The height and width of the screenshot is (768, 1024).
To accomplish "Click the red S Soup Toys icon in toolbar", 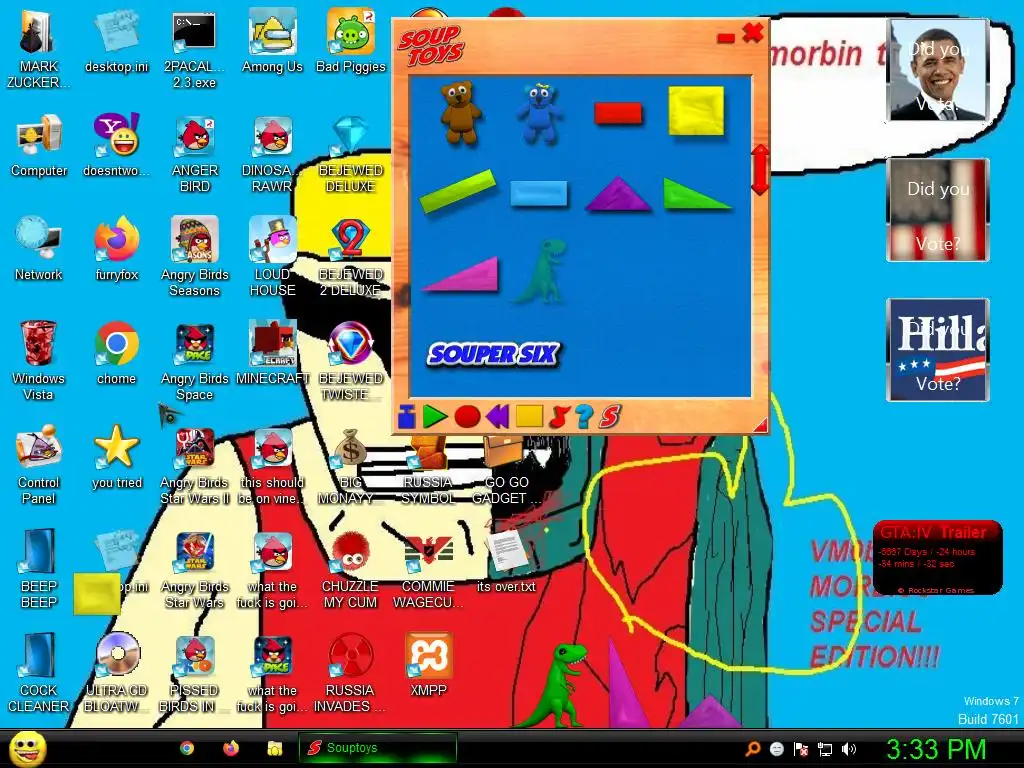I will 609,416.
